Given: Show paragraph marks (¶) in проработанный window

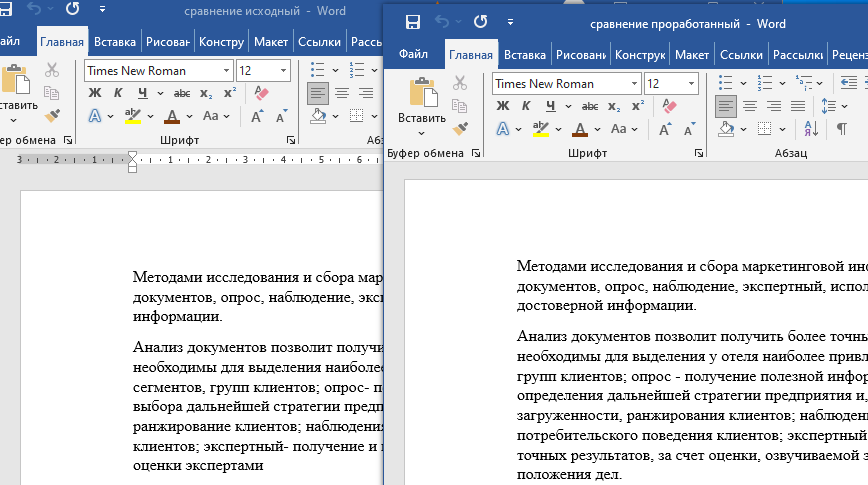Looking at the screenshot, I should click(x=841, y=129).
